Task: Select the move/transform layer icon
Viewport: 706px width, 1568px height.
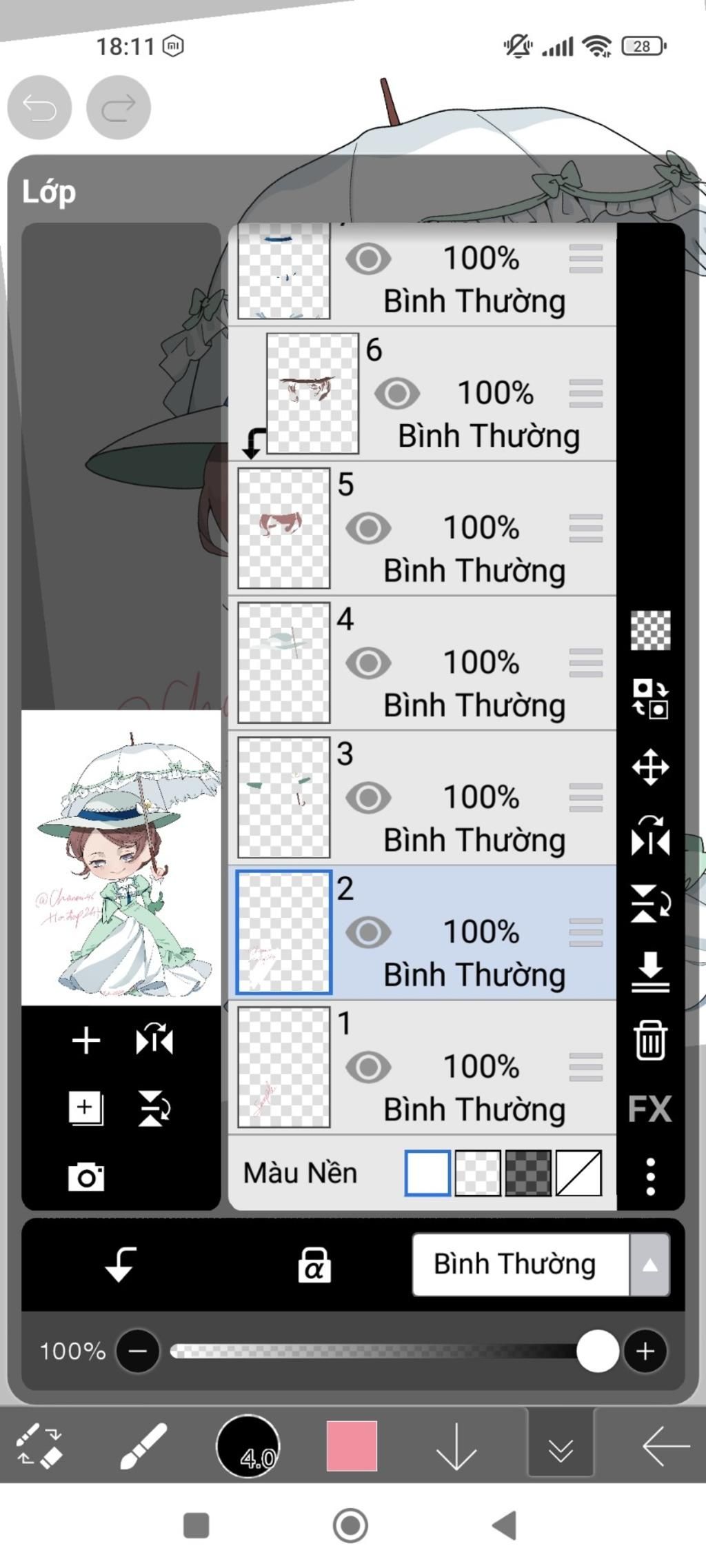Action: click(650, 767)
